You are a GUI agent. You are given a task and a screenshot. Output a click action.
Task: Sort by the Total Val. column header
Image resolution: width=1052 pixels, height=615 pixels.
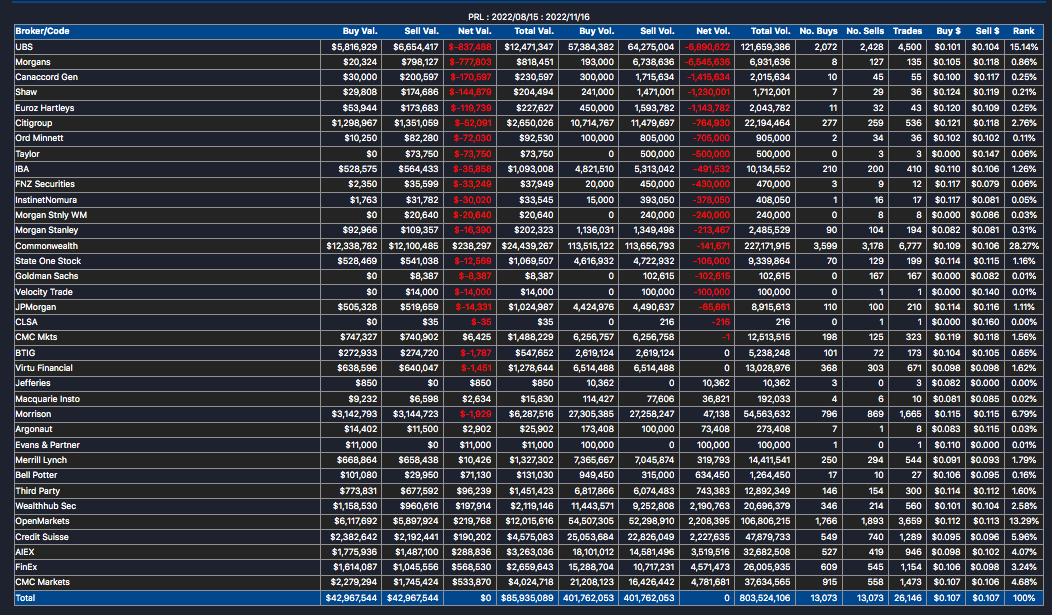click(x=533, y=31)
